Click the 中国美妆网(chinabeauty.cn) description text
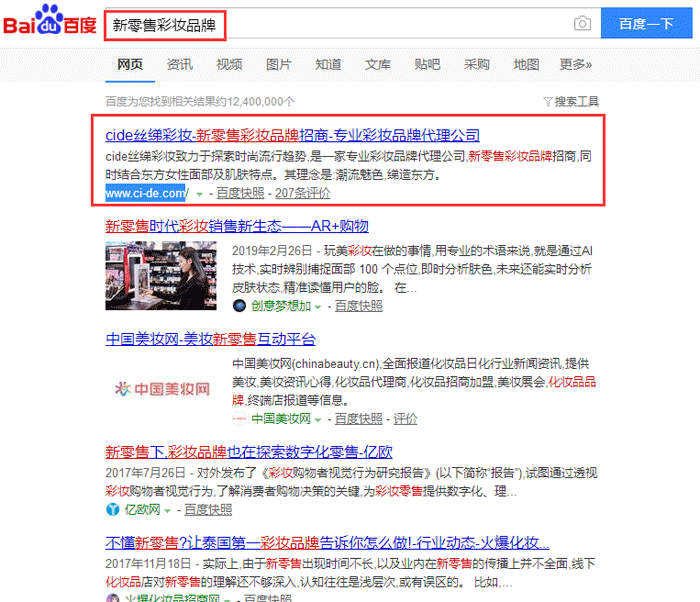The width and height of the screenshot is (700, 602). [414, 382]
